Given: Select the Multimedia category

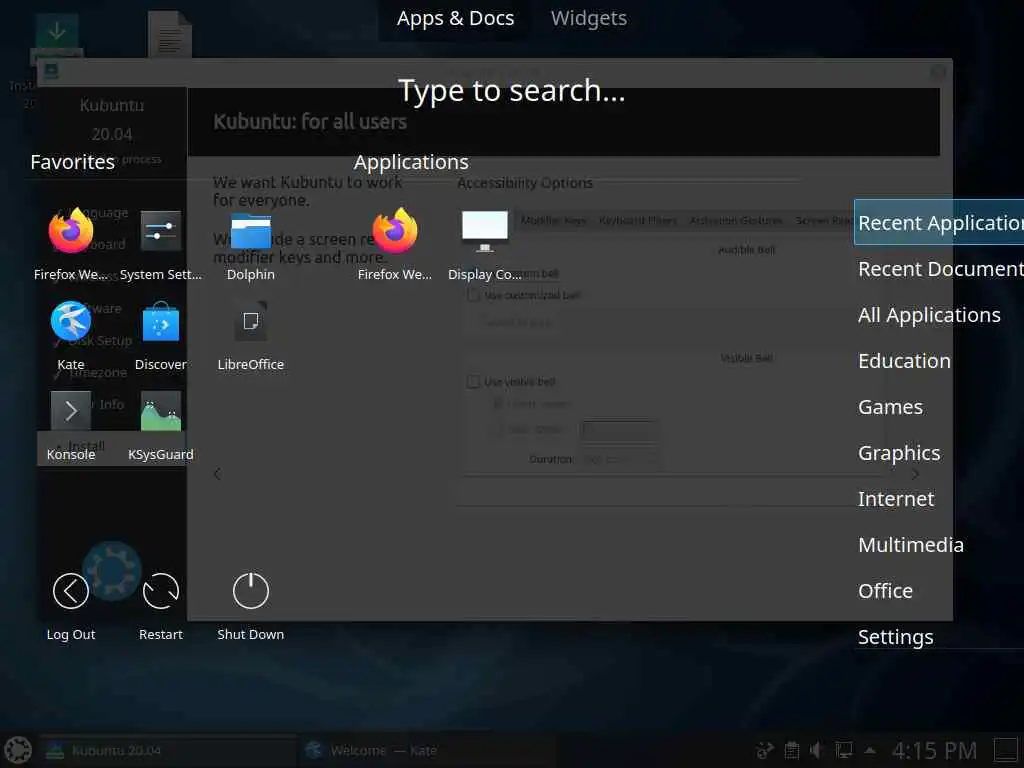Looking at the screenshot, I should pyautogui.click(x=910, y=545).
